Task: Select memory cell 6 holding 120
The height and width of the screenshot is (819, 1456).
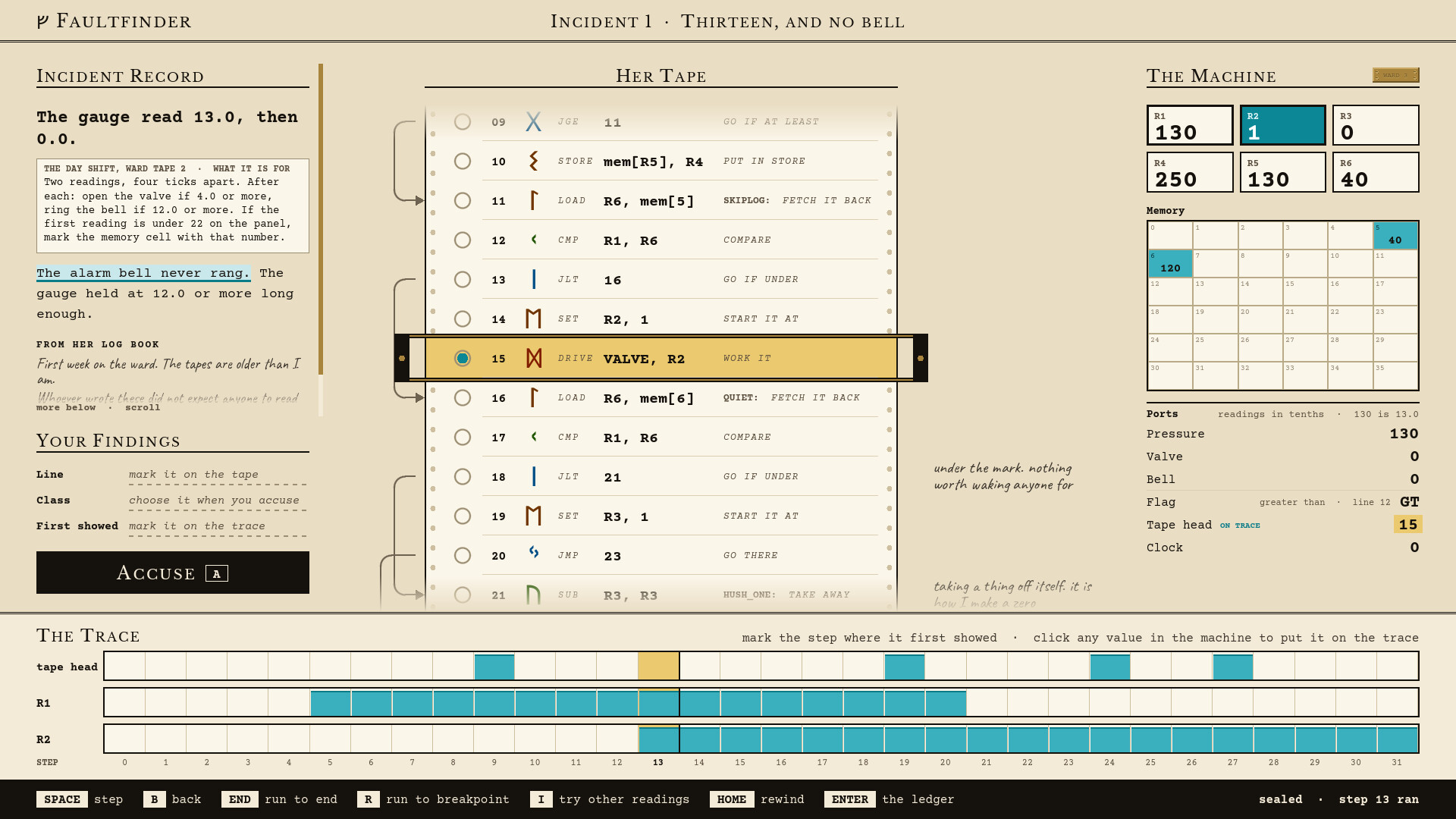Action: [x=1170, y=264]
